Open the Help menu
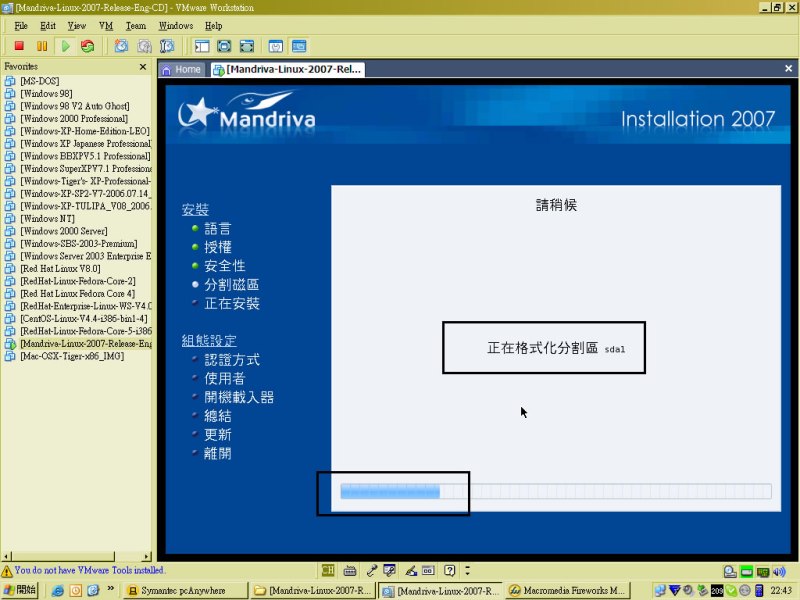The height and width of the screenshot is (600, 800). 213,26
